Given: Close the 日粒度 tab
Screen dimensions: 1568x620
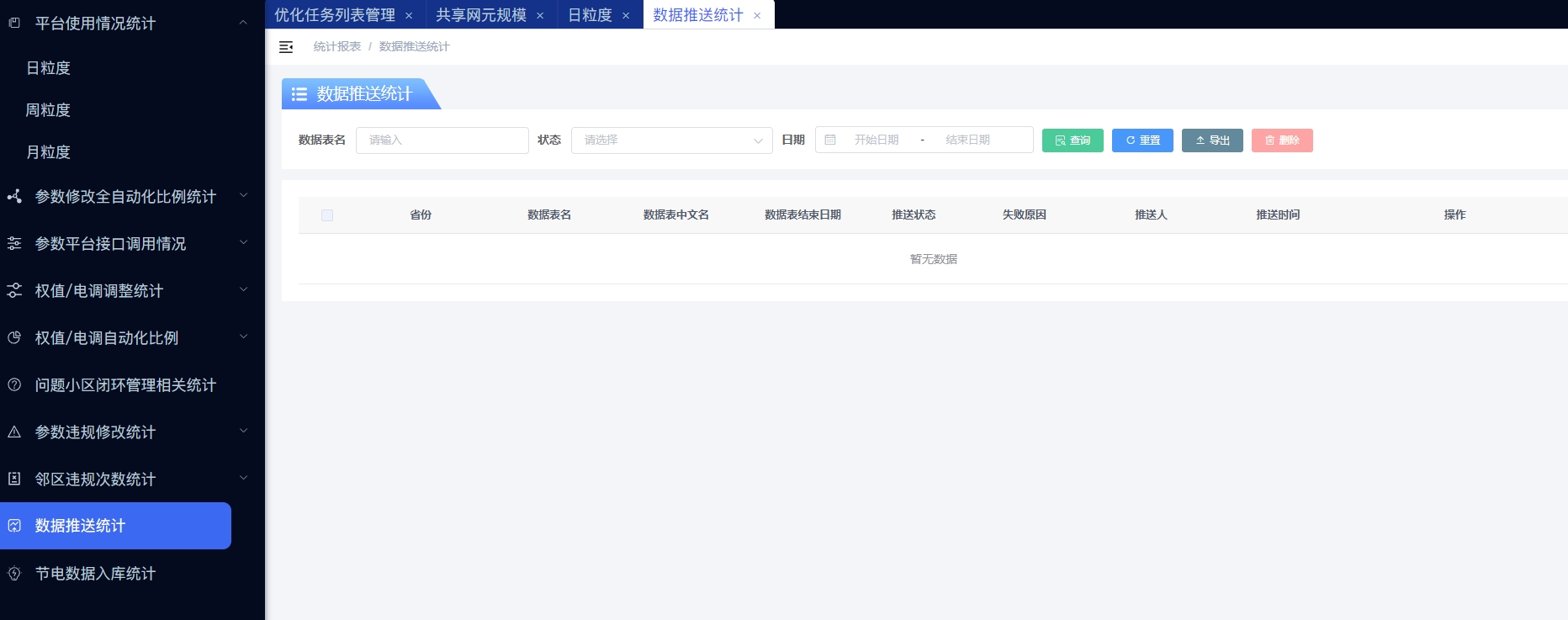Looking at the screenshot, I should (626, 15).
